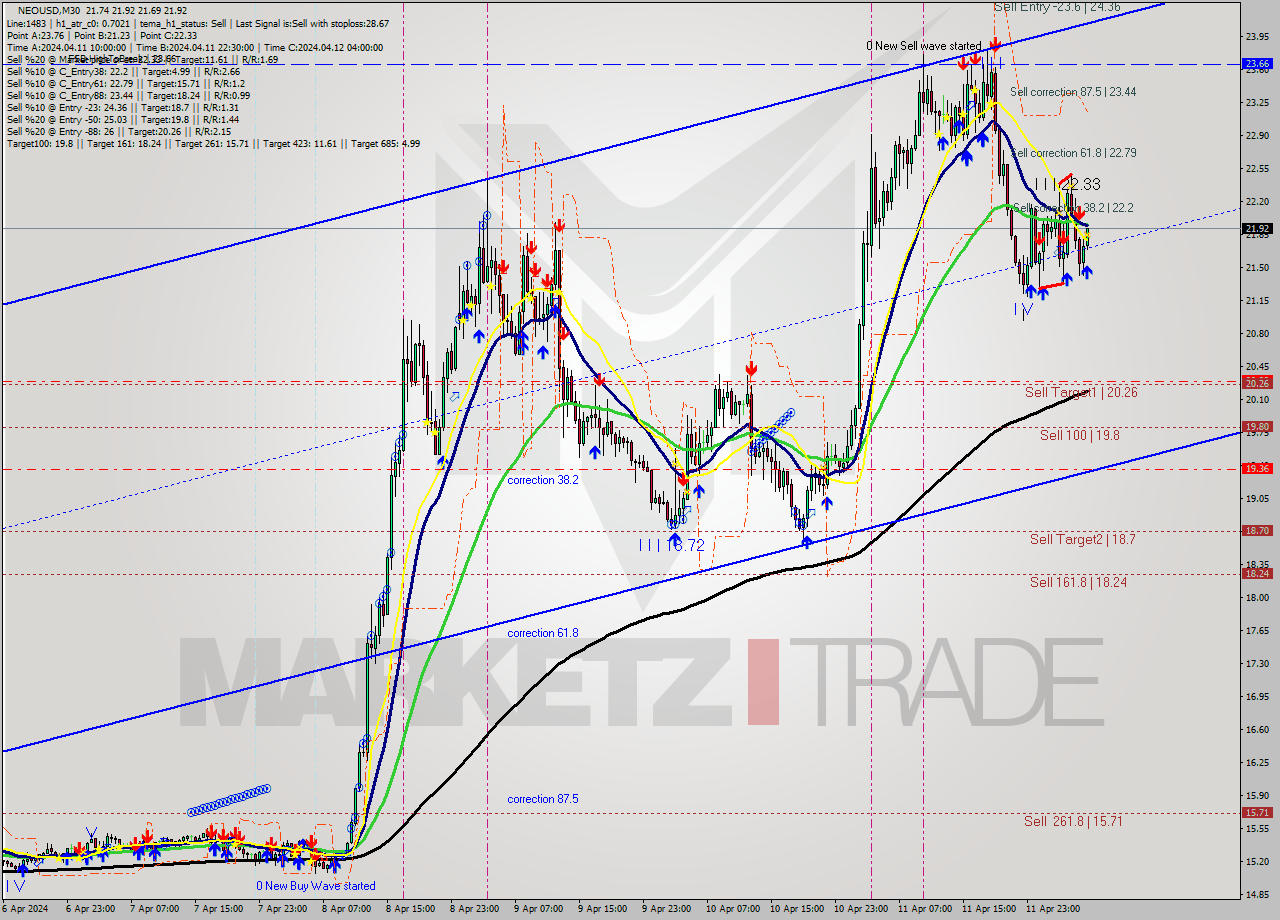
Task: Click the '0 New Buy Wave started' annotation
Action: [x=316, y=886]
